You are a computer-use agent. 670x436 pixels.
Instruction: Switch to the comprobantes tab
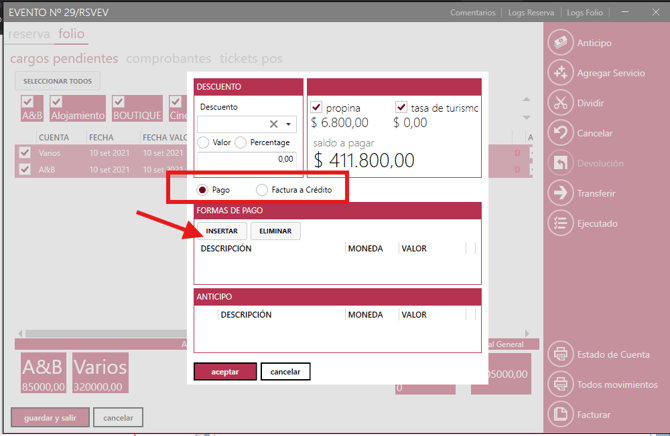(x=168, y=59)
